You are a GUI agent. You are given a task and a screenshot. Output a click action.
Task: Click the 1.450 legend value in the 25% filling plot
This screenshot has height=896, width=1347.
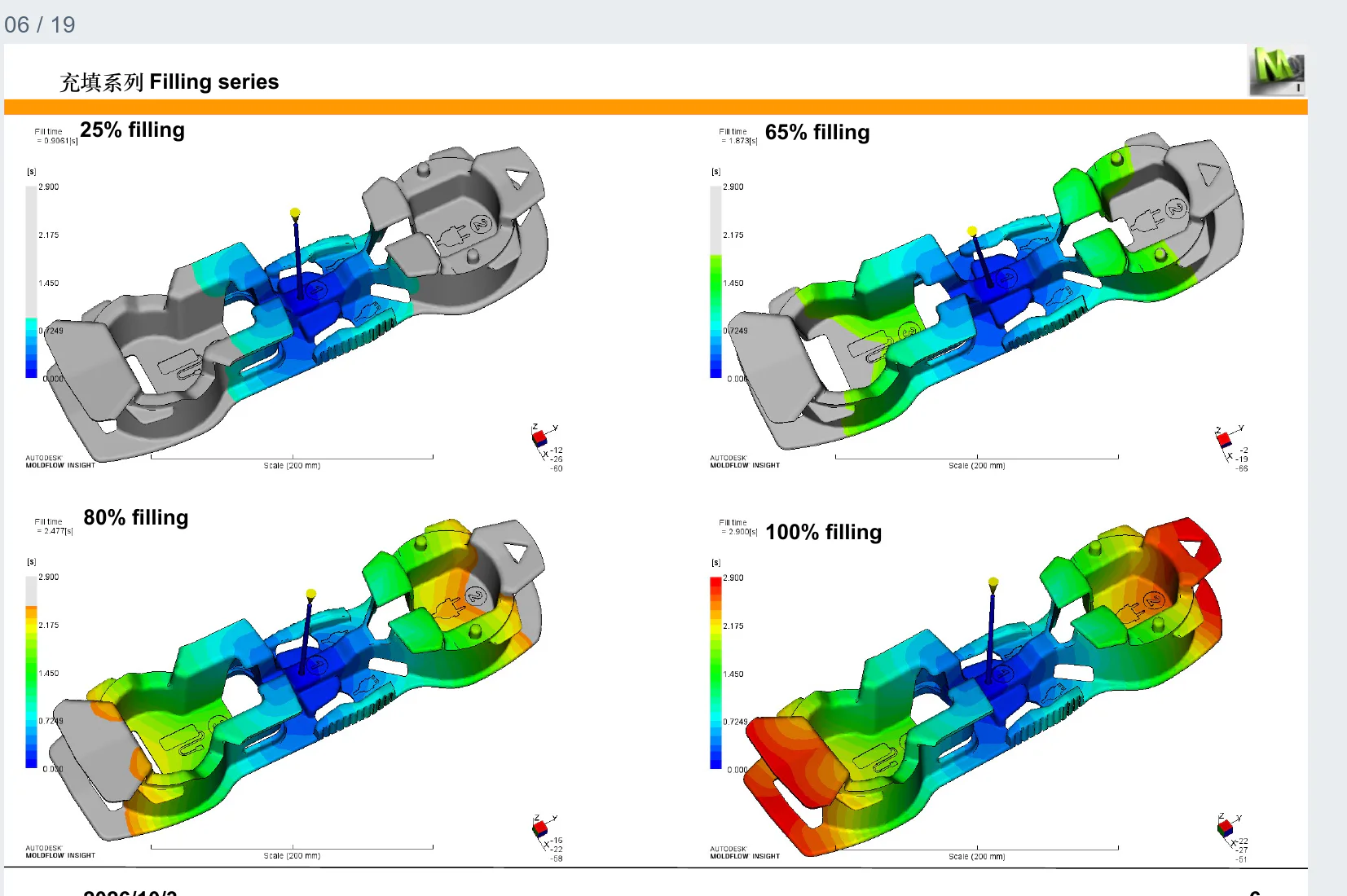(x=49, y=283)
